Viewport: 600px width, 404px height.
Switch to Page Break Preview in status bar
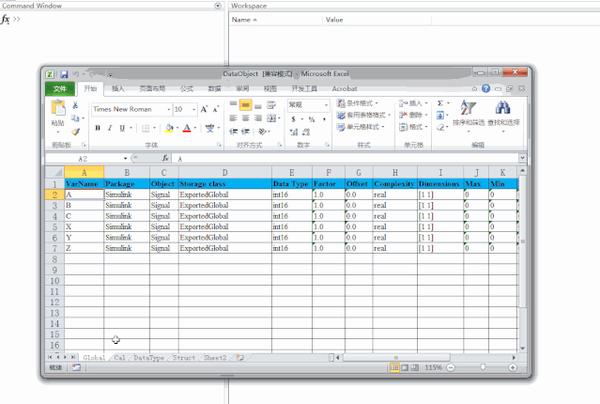click(x=415, y=368)
